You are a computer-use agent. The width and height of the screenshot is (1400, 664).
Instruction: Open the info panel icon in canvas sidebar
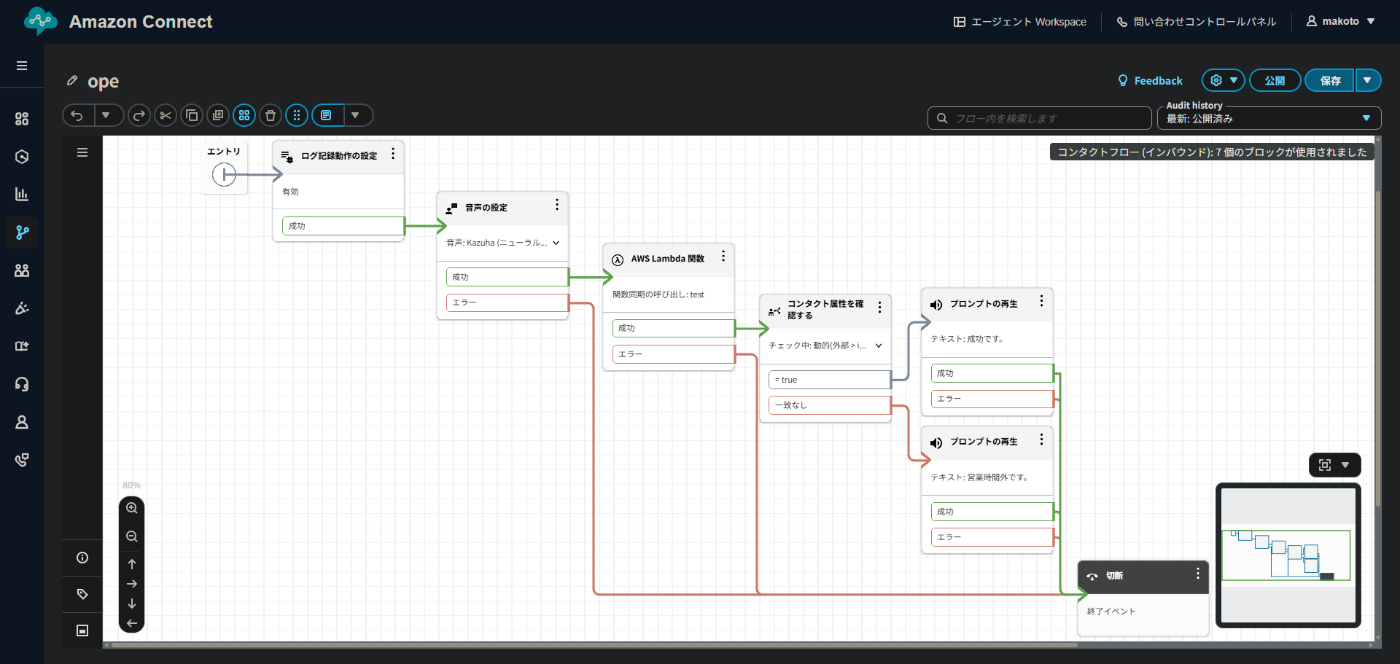click(x=82, y=558)
